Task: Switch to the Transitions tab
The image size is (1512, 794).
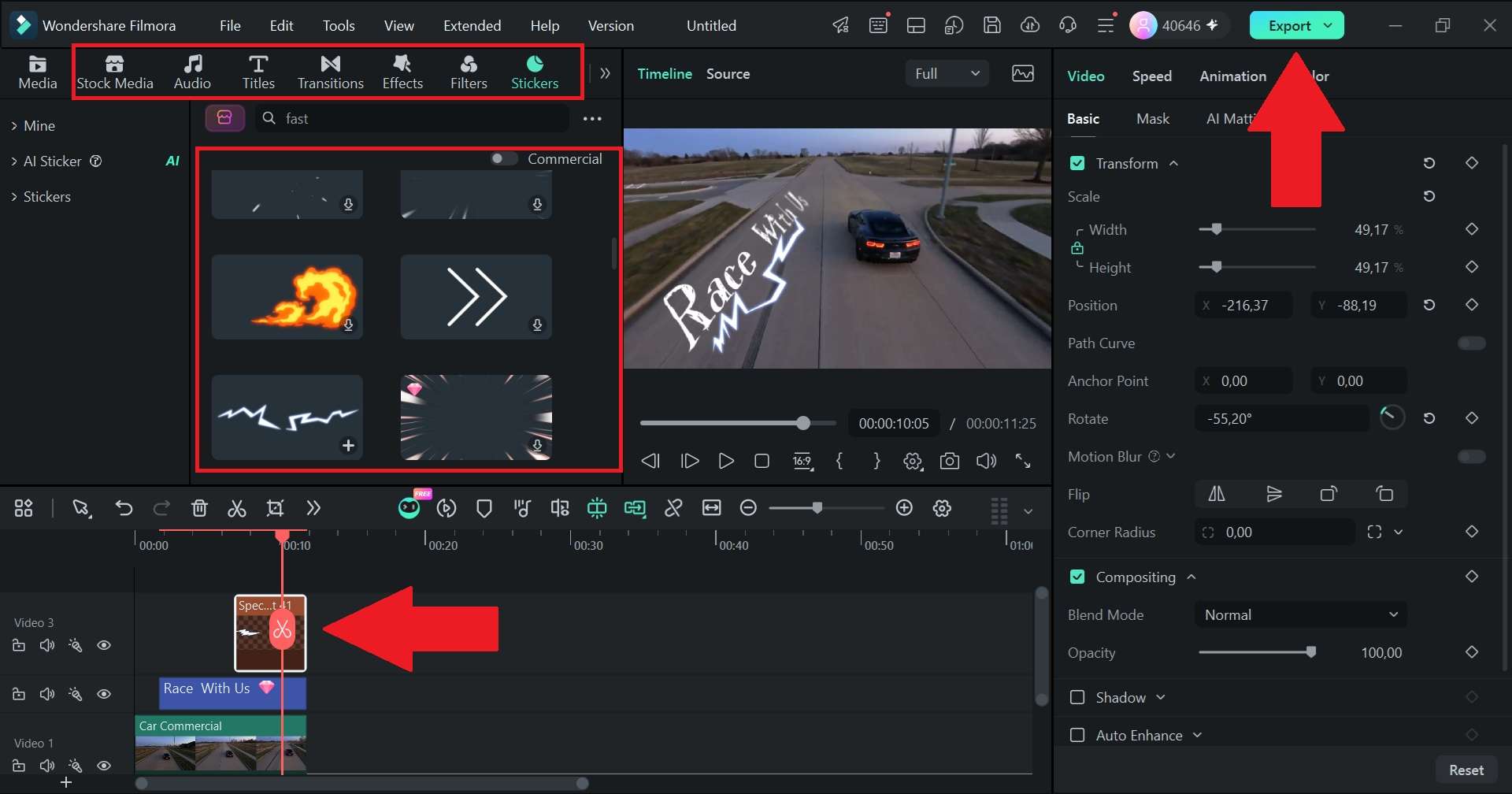Action: click(331, 72)
